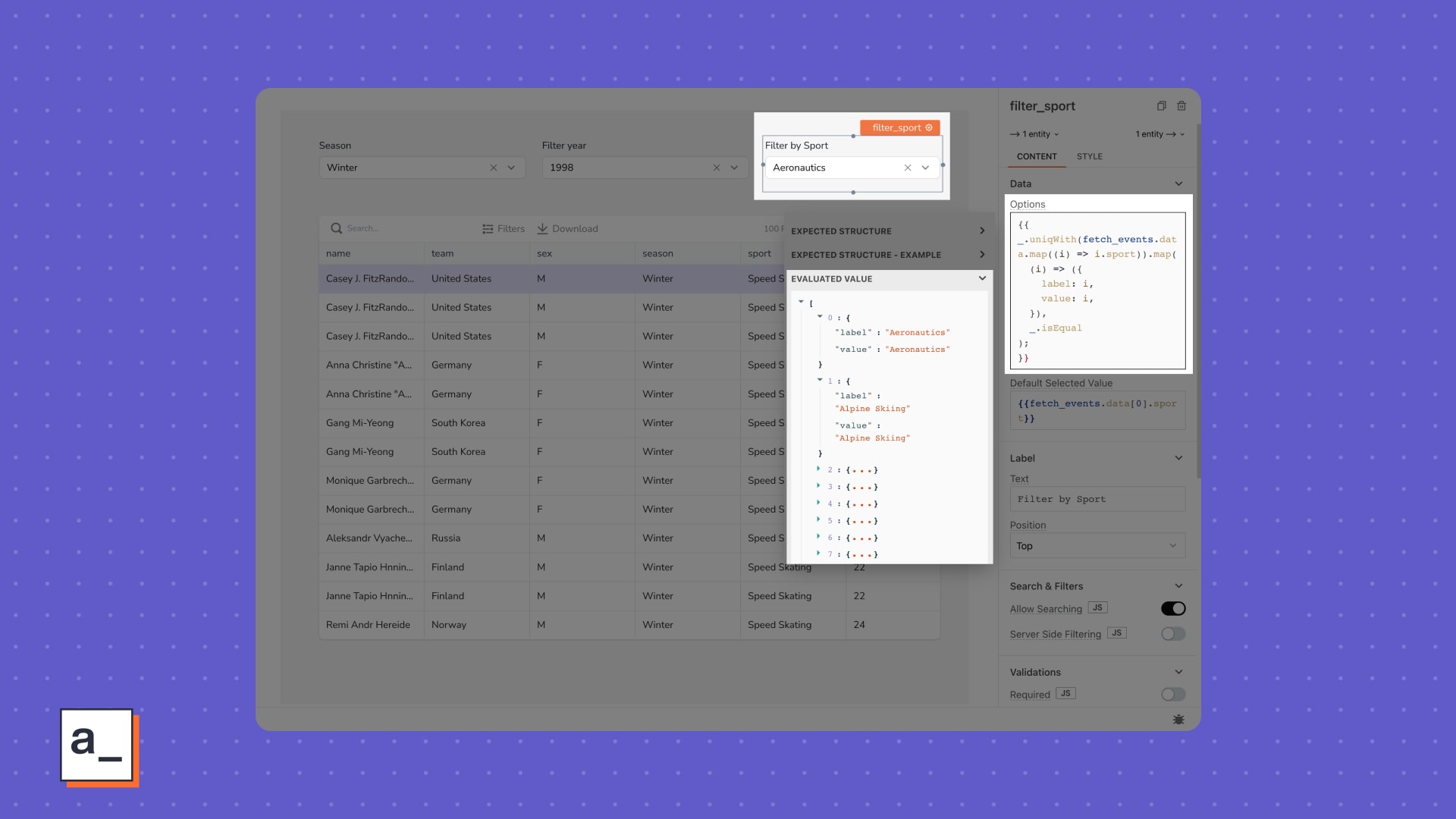Click the Label Text input field
Viewport: 1456px width, 819px height.
click(x=1097, y=499)
